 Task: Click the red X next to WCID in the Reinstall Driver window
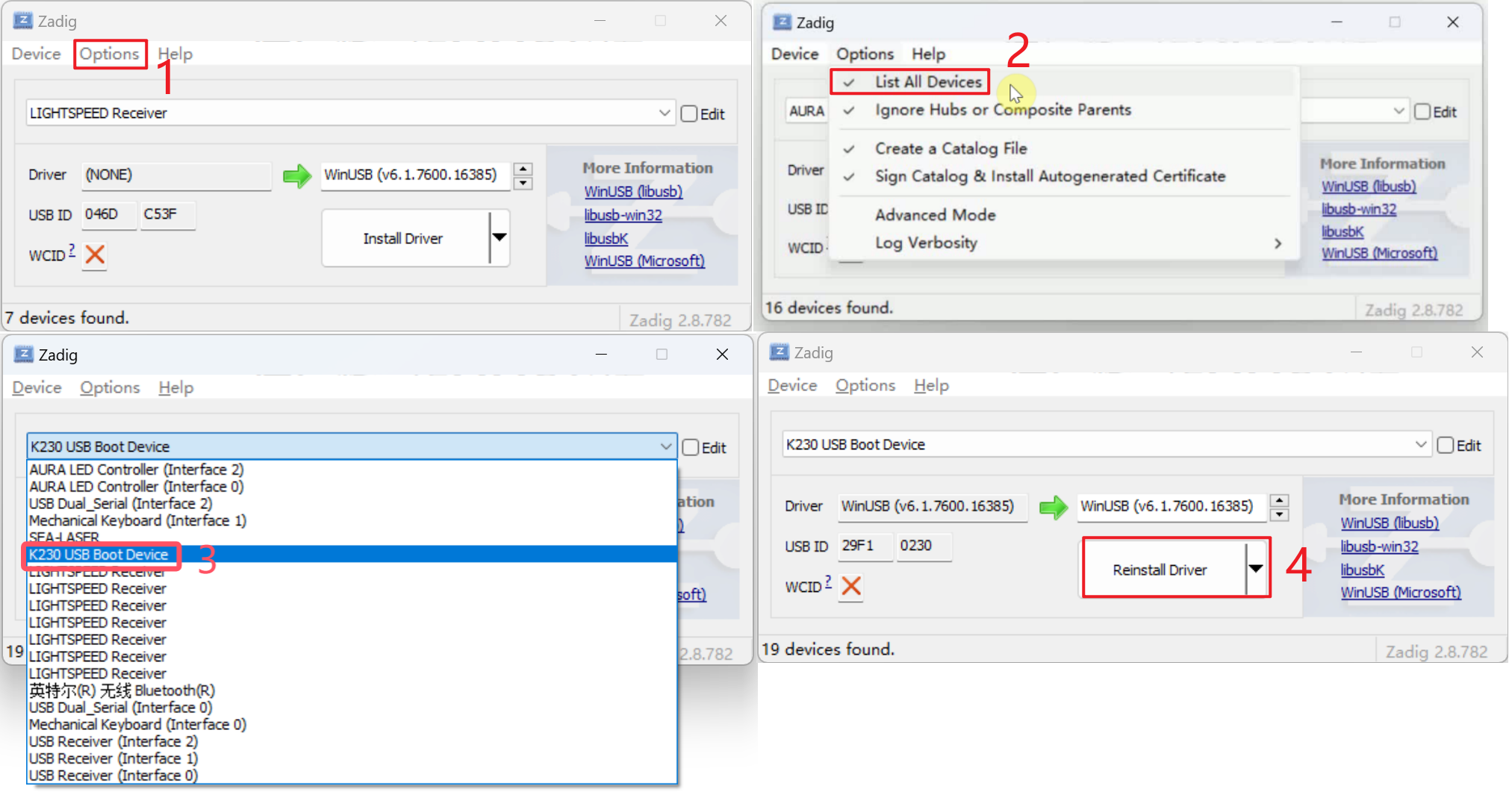(851, 586)
